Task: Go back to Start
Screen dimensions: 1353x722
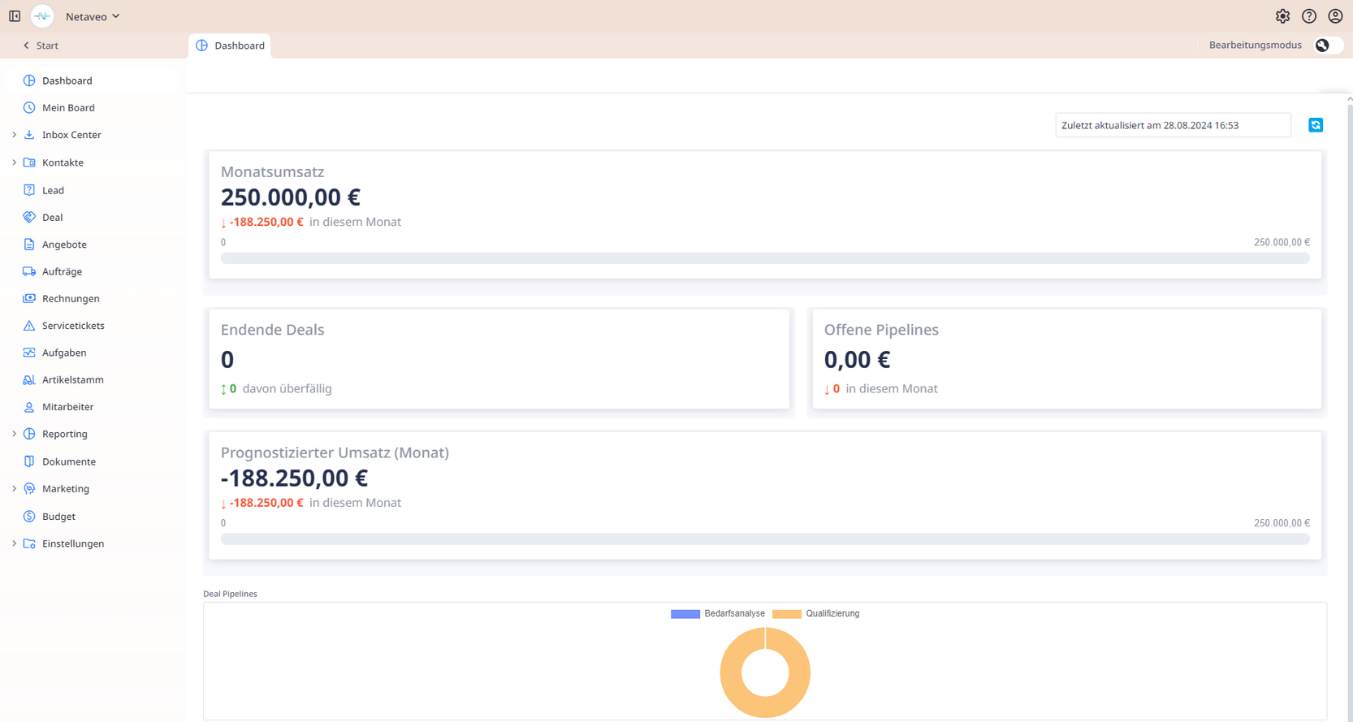Action: tap(41, 46)
